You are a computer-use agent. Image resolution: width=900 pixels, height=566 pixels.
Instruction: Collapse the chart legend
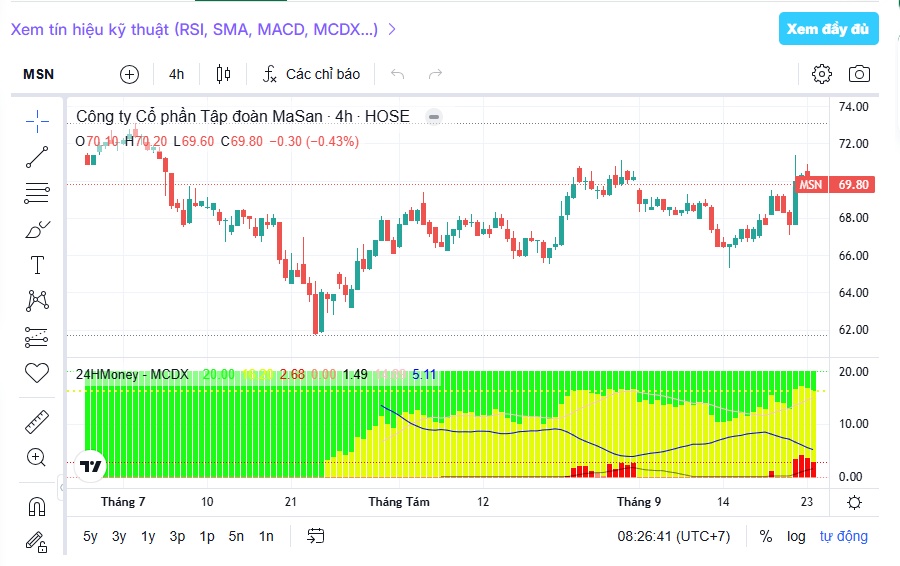coord(434,117)
